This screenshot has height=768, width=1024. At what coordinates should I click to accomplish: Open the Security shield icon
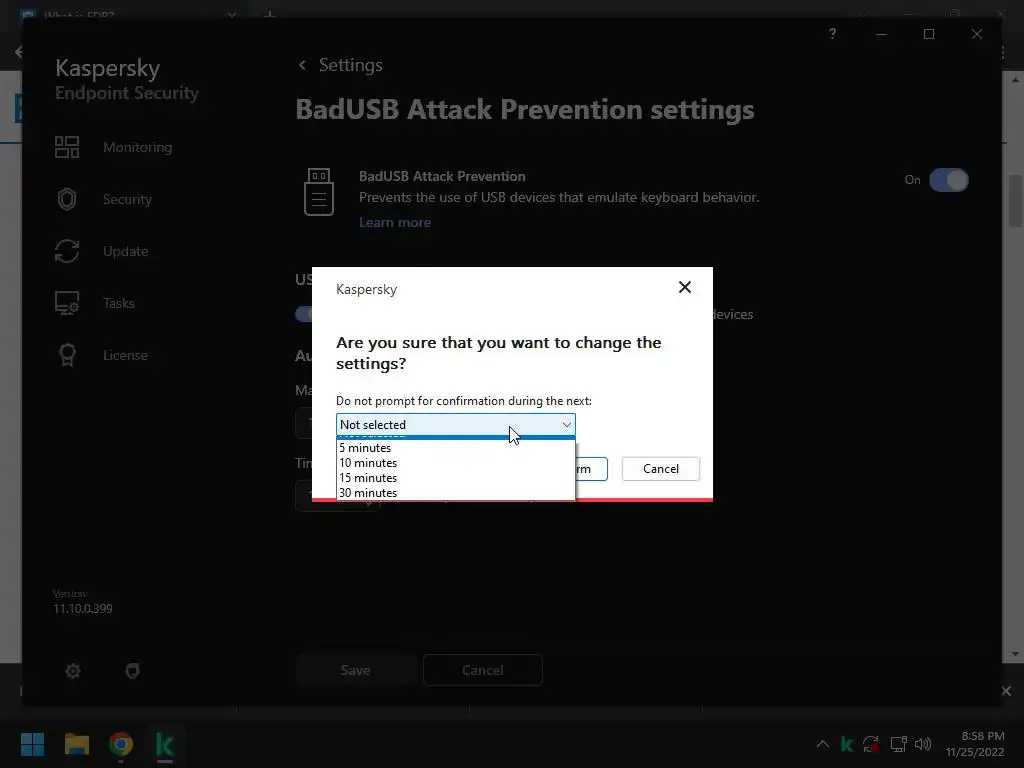[67, 199]
